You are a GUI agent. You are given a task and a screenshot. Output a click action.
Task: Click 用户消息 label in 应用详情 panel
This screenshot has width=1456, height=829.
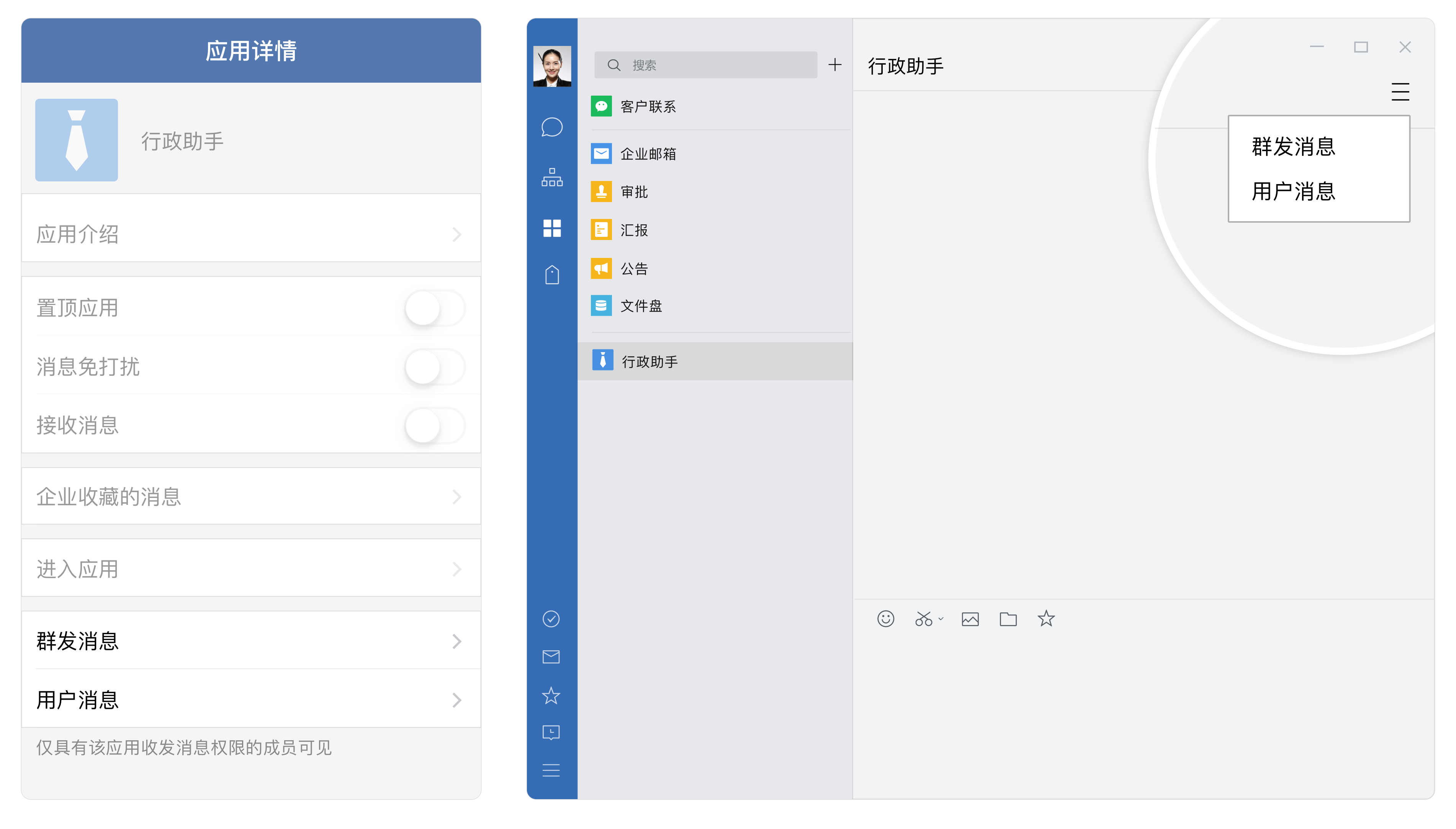tap(77, 700)
